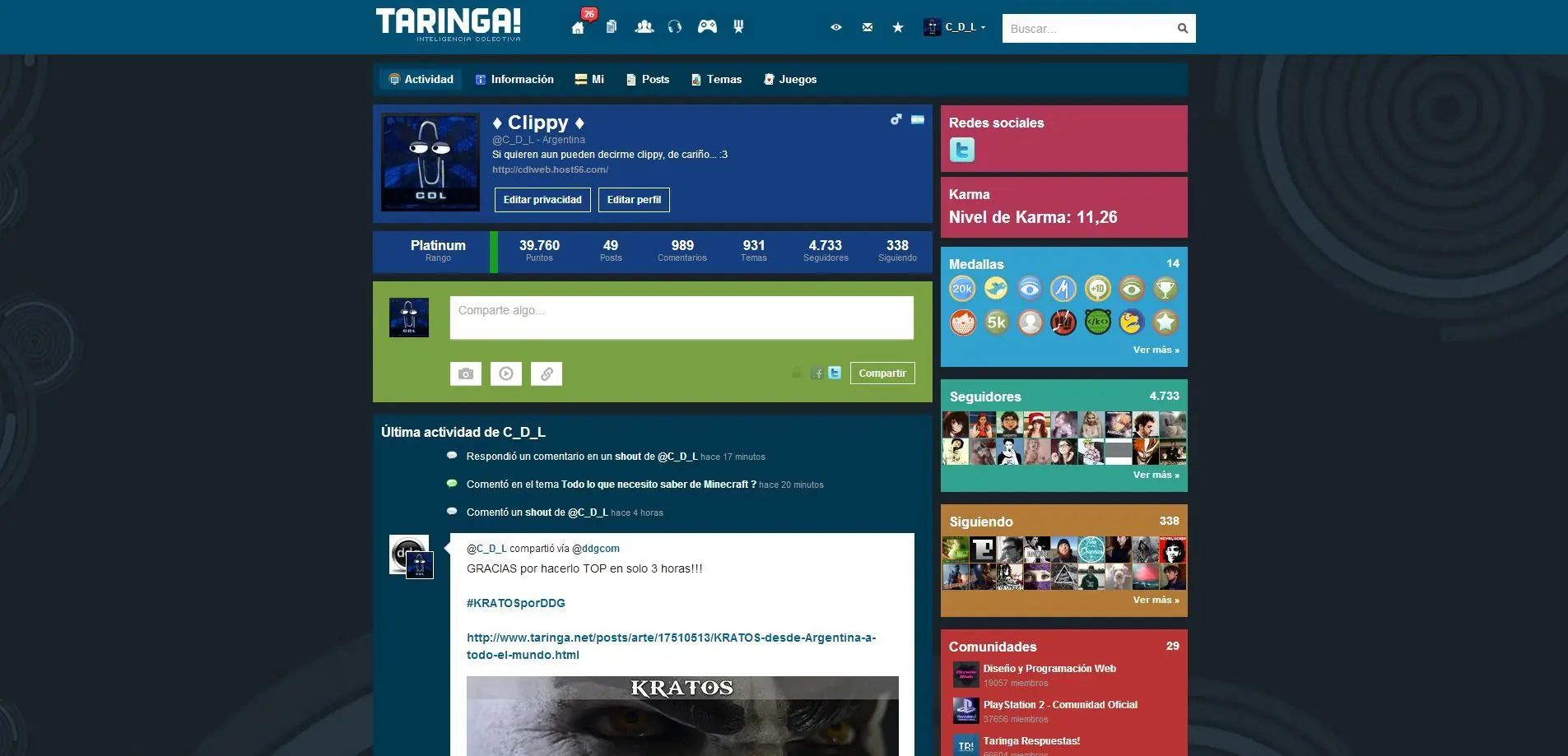
Task: Open the eye notifications icon in header
Action: pos(836,27)
